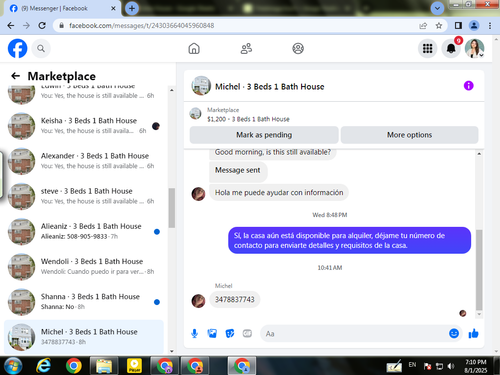Click the conversation list scrollbar thumb
The image size is (500, 375).
[172, 208]
